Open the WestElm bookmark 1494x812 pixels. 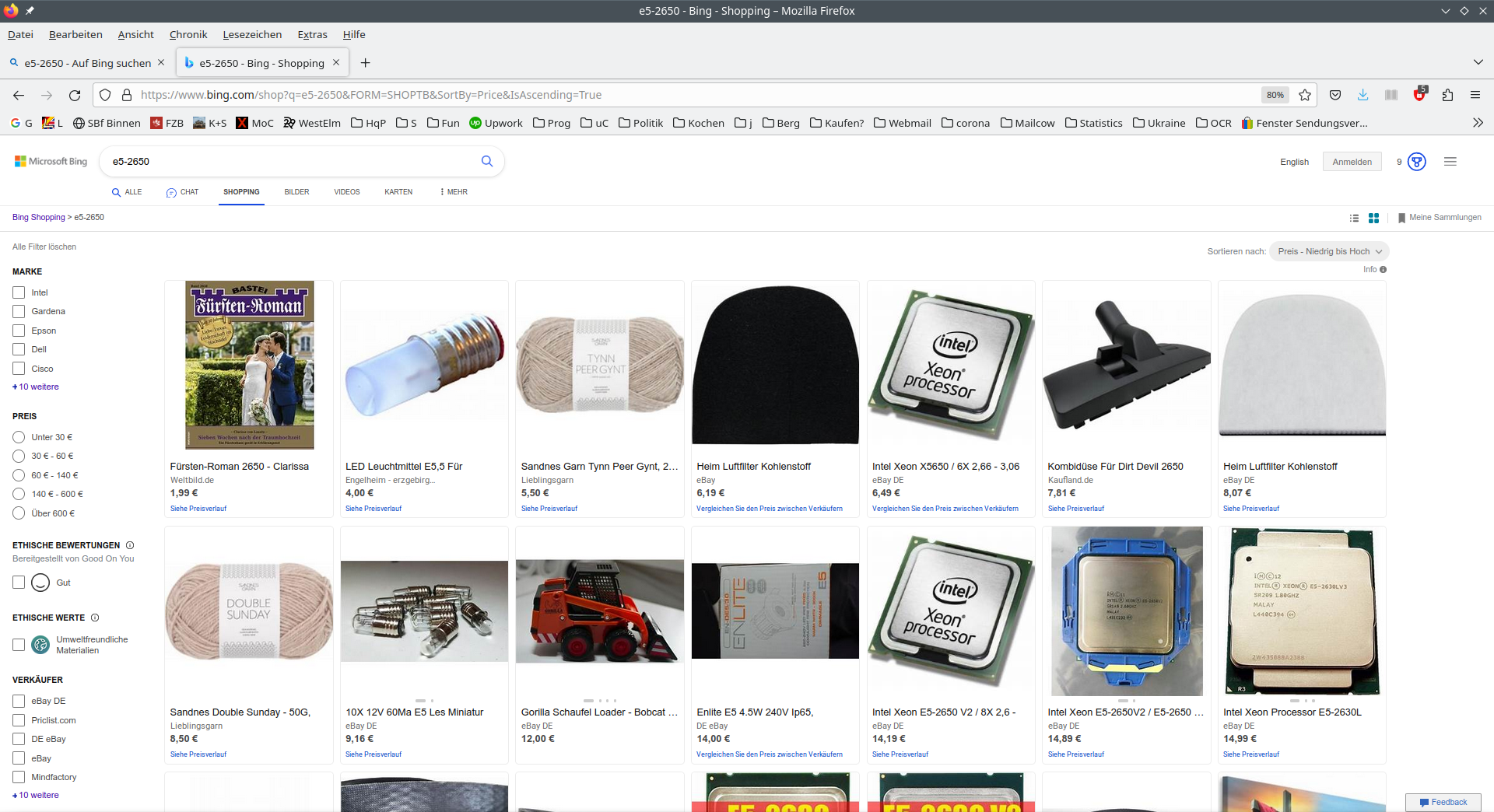coord(311,123)
